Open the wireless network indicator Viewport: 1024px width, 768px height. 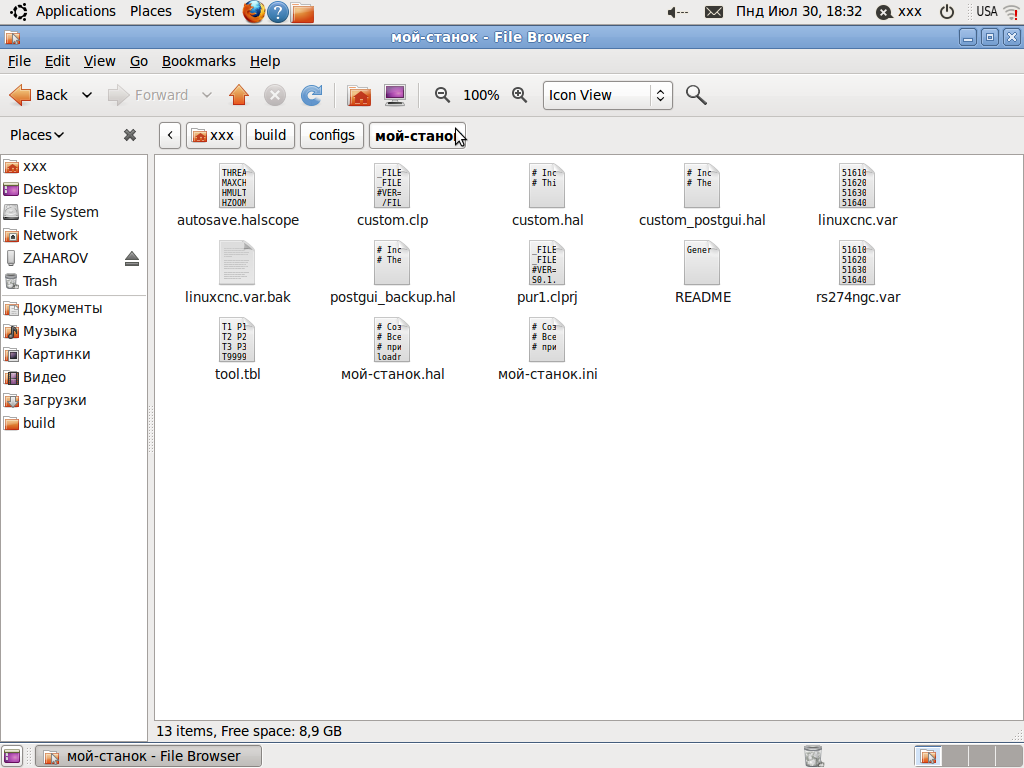[x=1012, y=12]
